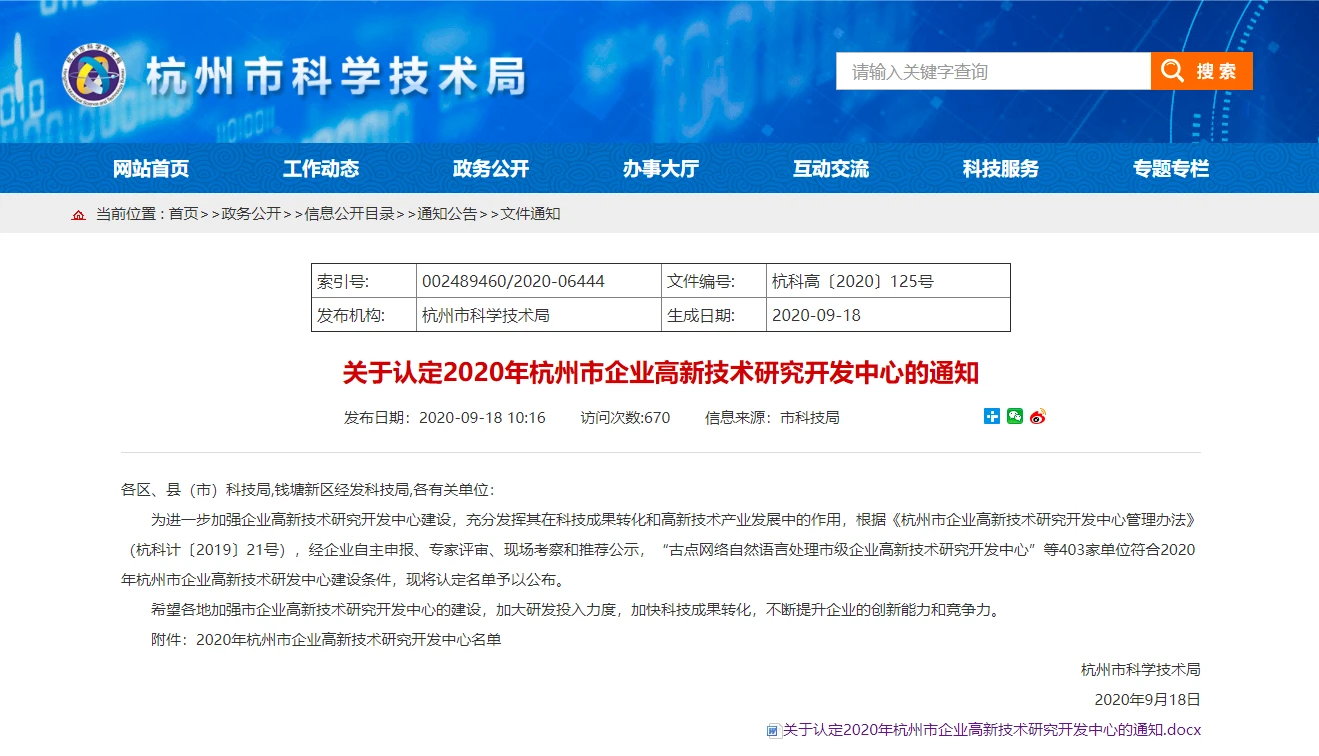Download the 通知.docx attachment link
This screenshot has height=756, width=1319.
pos(991,730)
